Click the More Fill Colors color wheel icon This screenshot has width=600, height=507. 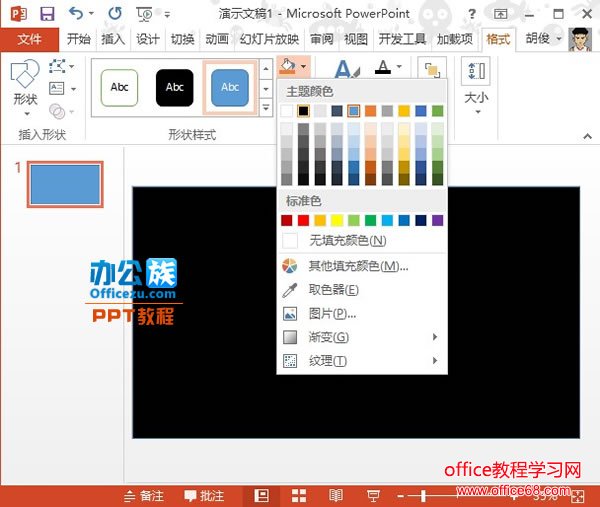coord(290,266)
